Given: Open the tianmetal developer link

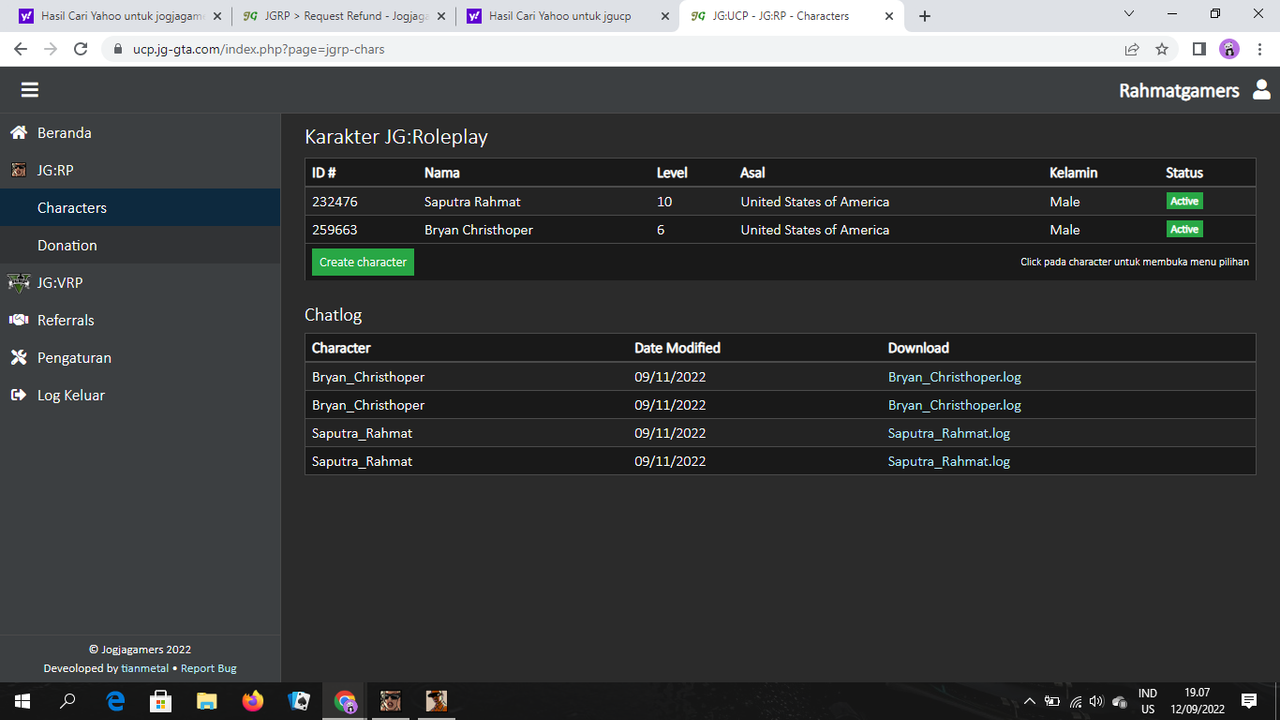Looking at the screenshot, I should point(145,668).
